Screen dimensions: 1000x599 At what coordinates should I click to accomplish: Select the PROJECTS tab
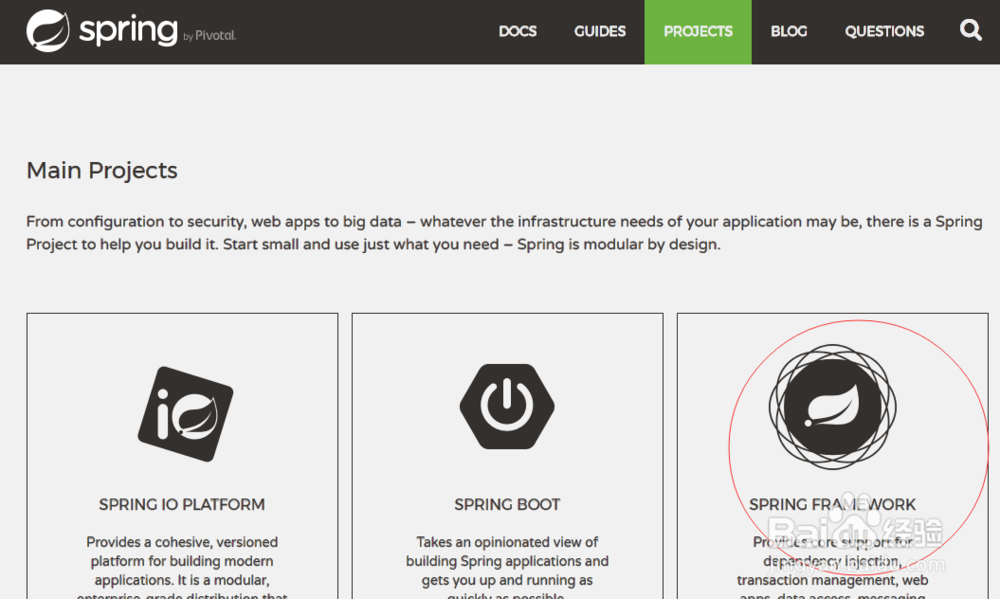[698, 32]
